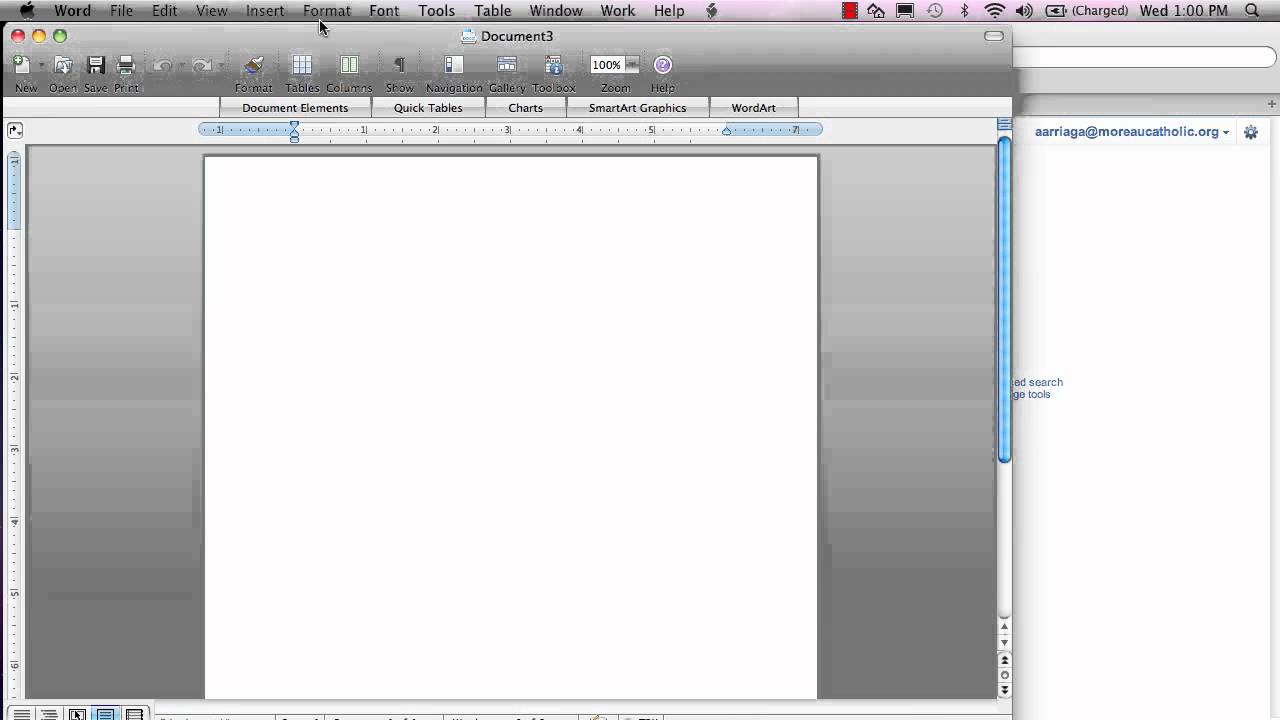Click the first-line indent marker on ruler
Screen dimensions: 1280x720
(x=294, y=125)
